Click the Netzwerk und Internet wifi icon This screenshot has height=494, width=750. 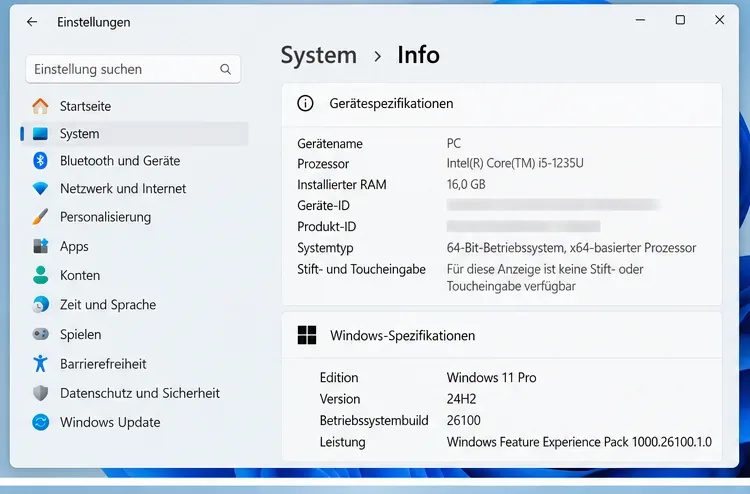(x=41, y=188)
